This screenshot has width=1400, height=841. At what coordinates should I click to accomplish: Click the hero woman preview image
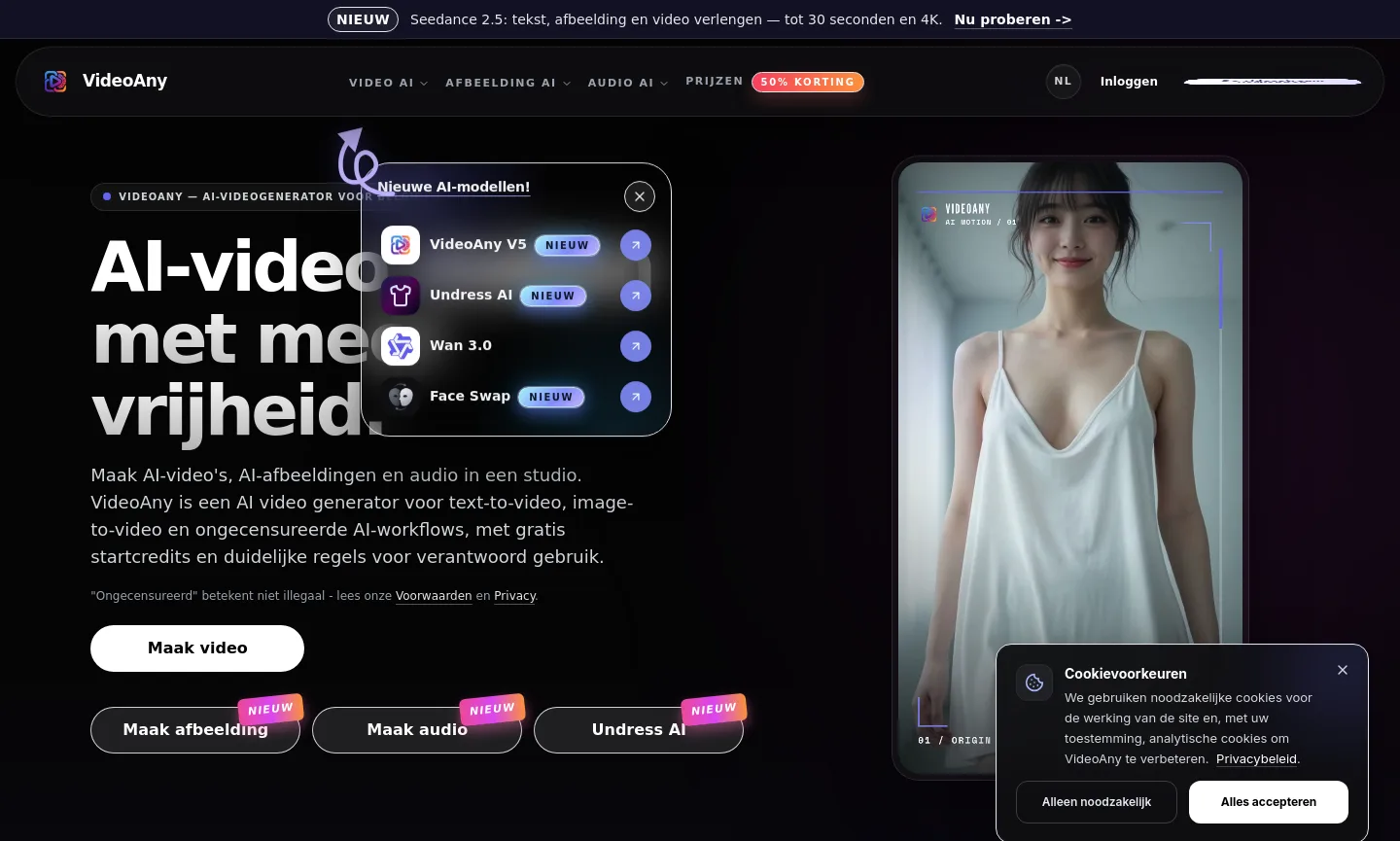click(x=1070, y=467)
